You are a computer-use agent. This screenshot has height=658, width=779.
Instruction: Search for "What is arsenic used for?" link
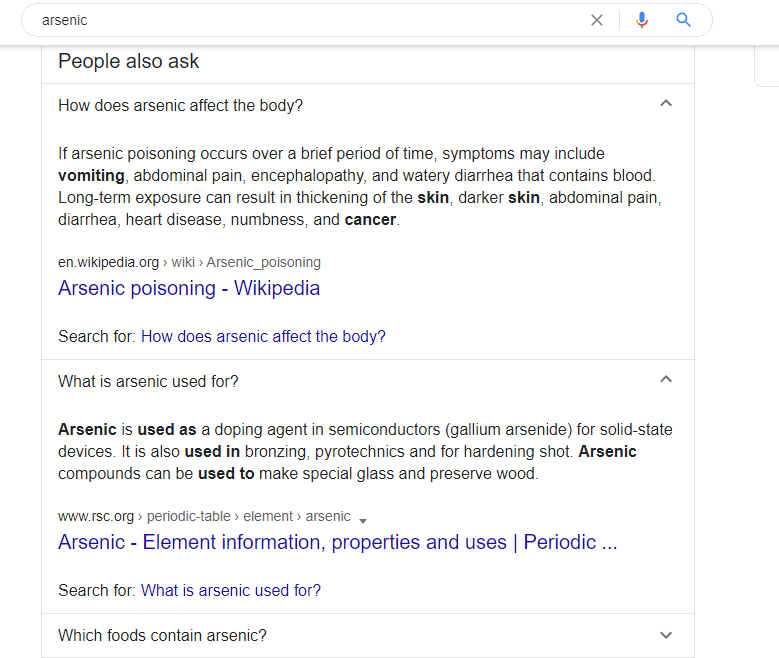pos(231,590)
